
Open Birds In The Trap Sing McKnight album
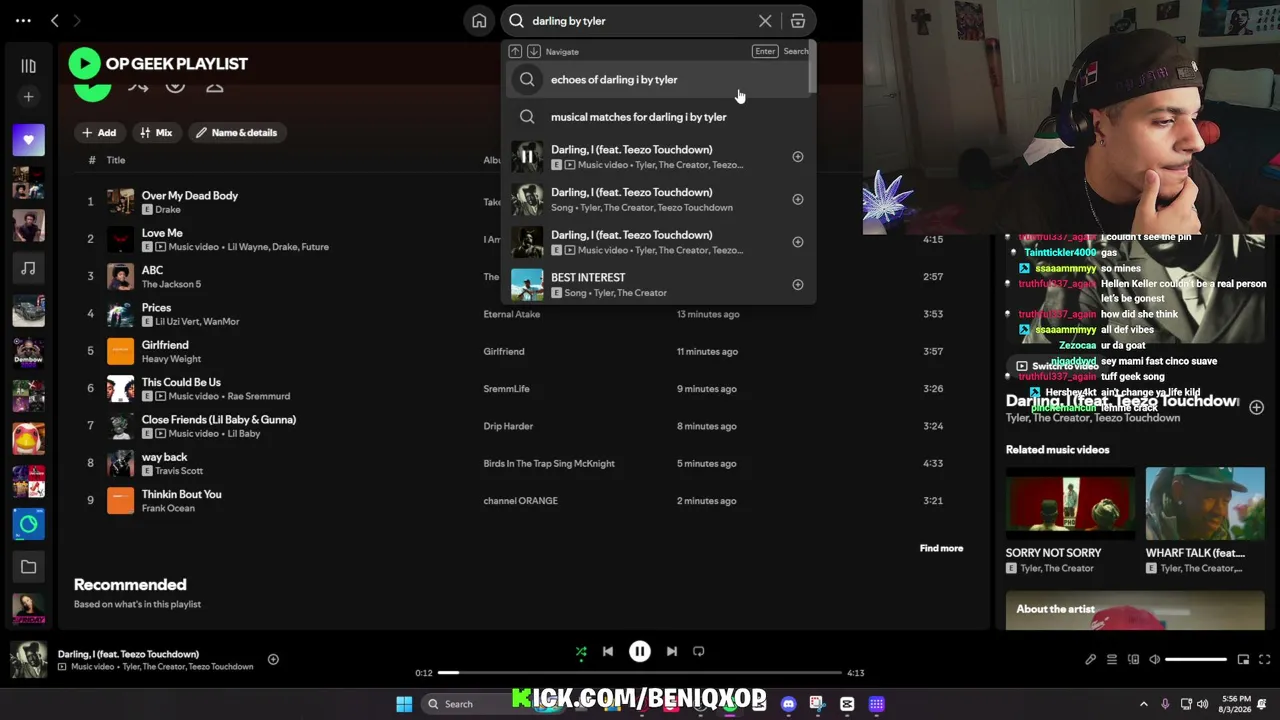(x=549, y=464)
